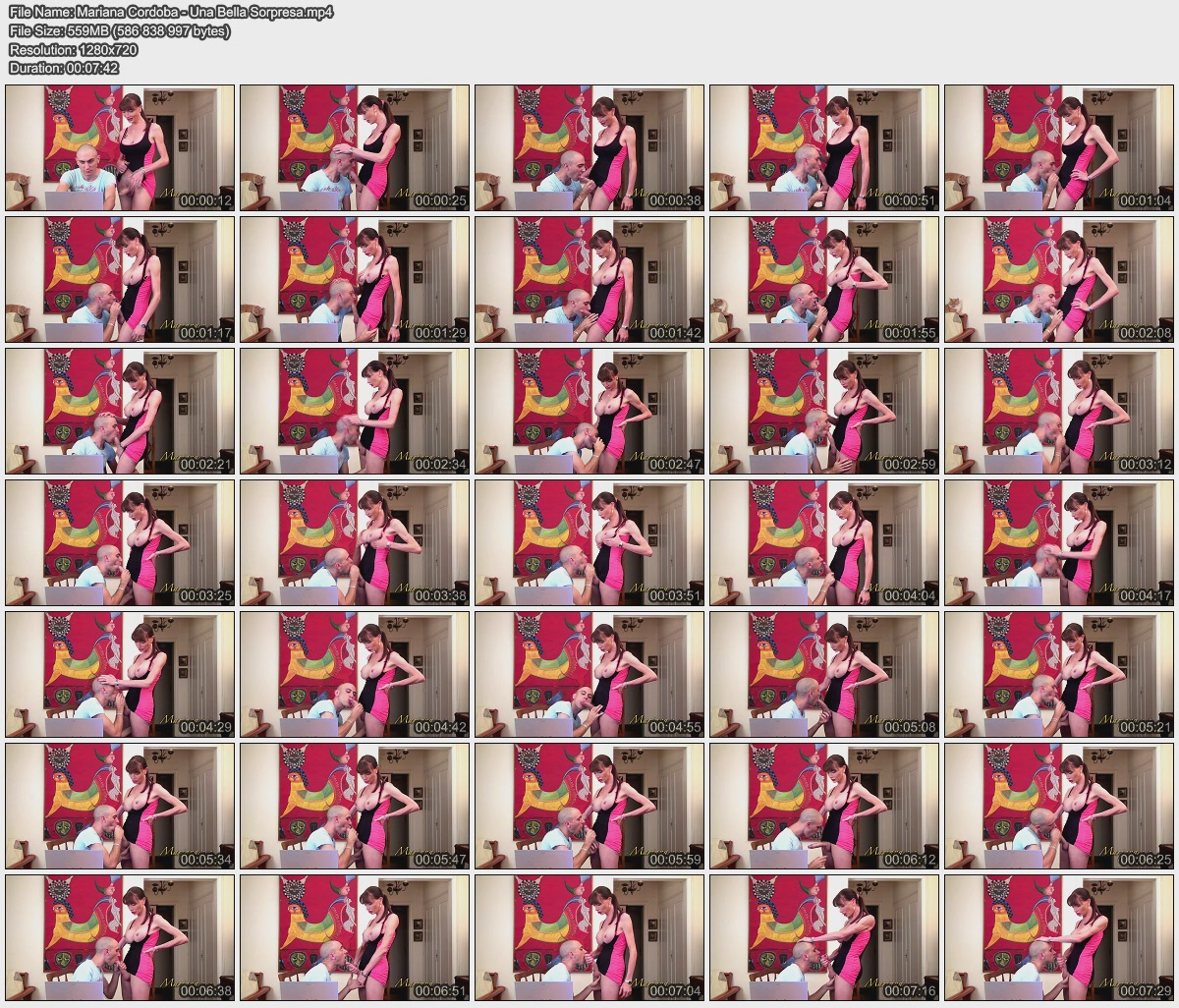The width and height of the screenshot is (1179, 1008).
Task: Click the thumbnail timestamped 00:00:12
Action: (120, 147)
